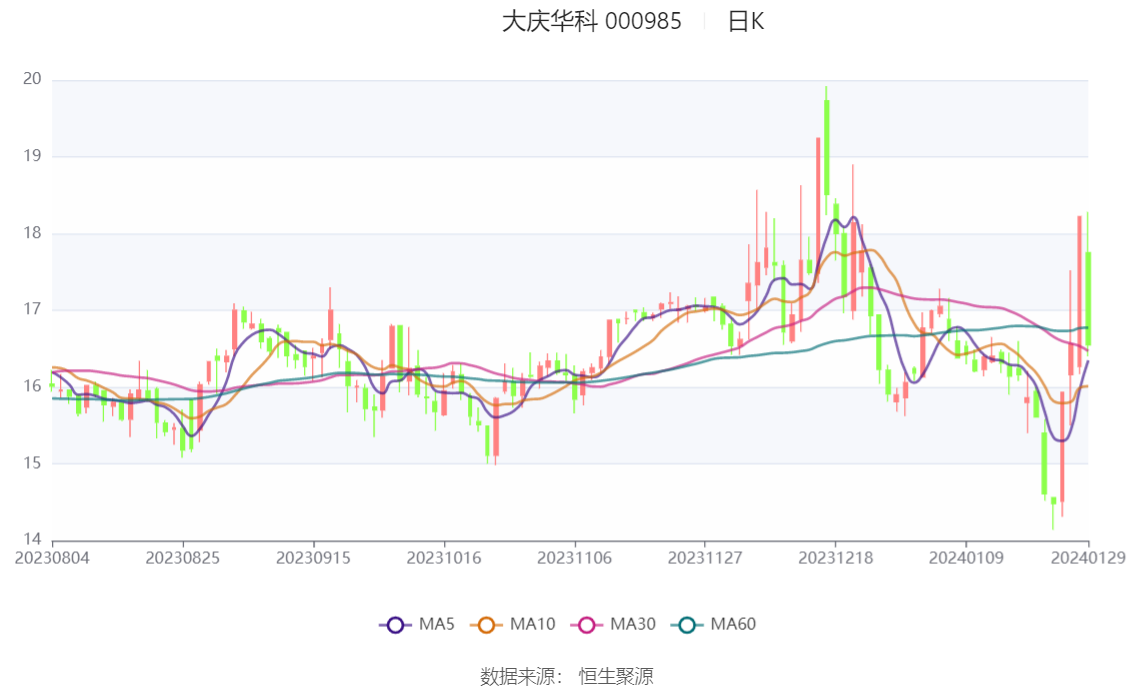The width and height of the screenshot is (1134, 689).
Task: Click the teal MA60 legend marker
Action: 687,625
